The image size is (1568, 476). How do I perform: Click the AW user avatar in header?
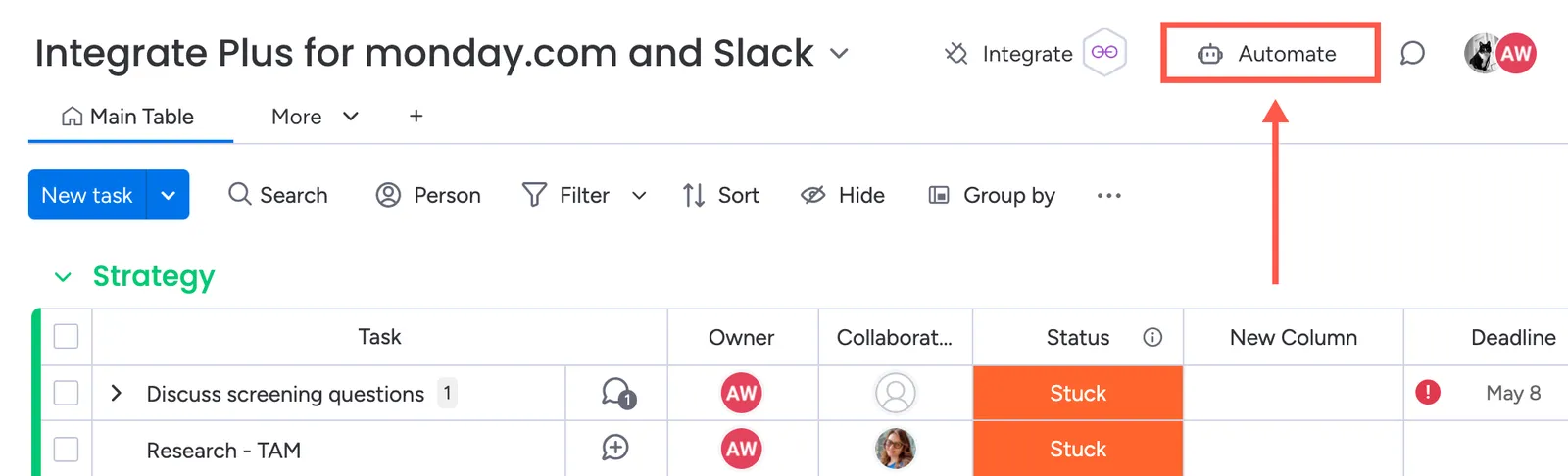click(1516, 53)
